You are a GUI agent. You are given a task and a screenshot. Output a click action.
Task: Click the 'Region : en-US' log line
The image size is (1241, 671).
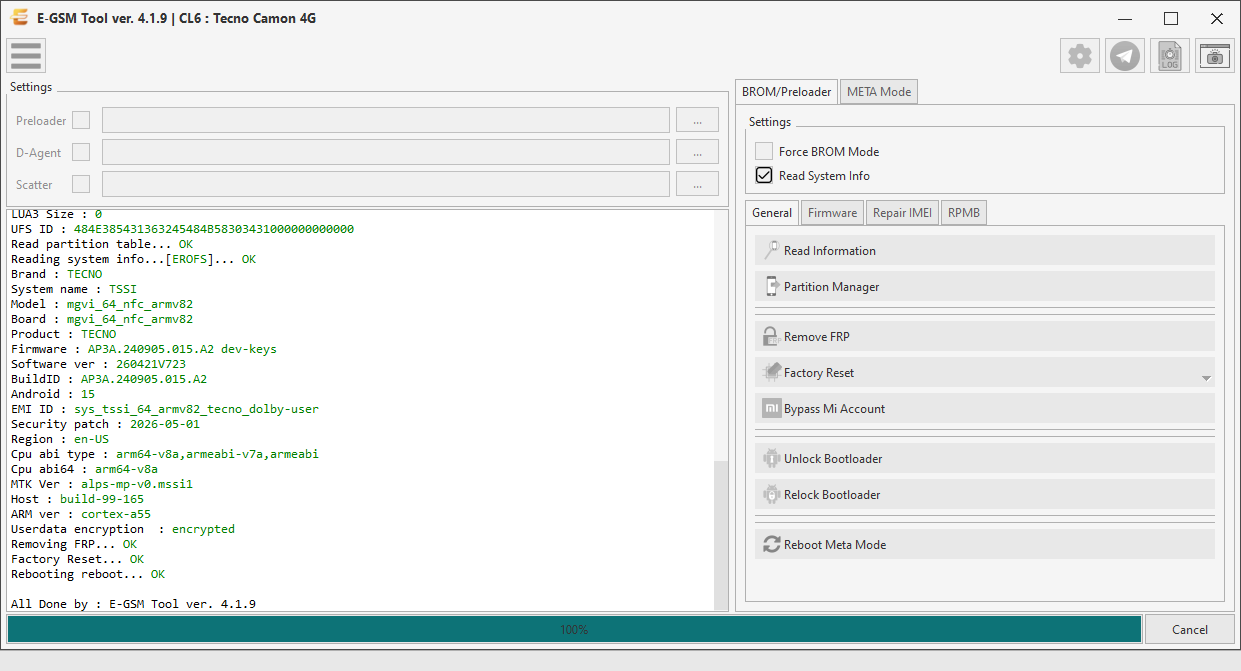[60, 439]
